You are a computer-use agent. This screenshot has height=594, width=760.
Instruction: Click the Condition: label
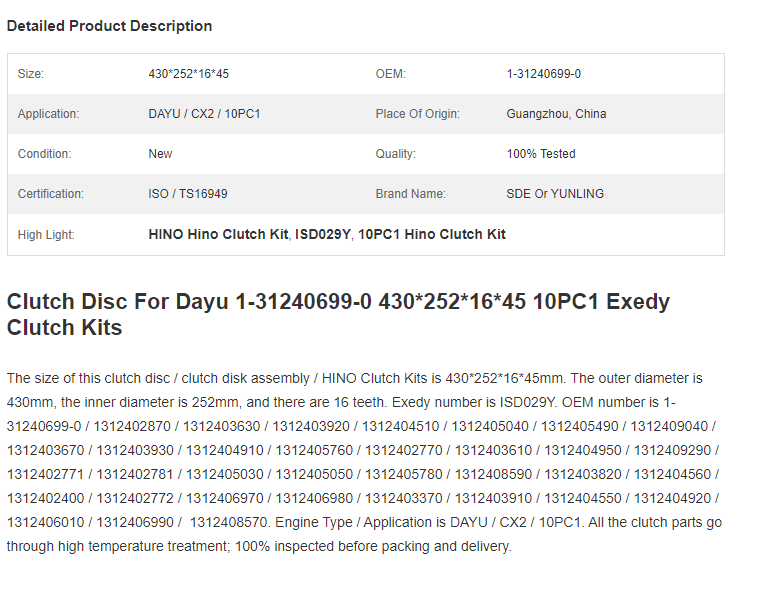45,154
